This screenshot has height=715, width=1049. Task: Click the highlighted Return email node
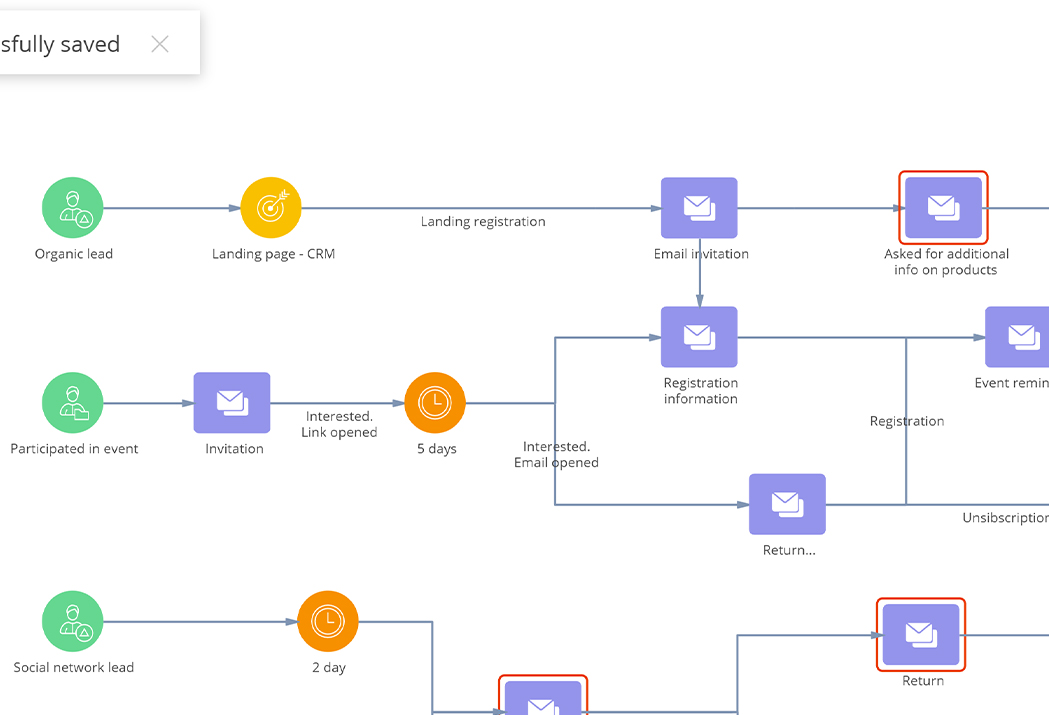(x=921, y=634)
